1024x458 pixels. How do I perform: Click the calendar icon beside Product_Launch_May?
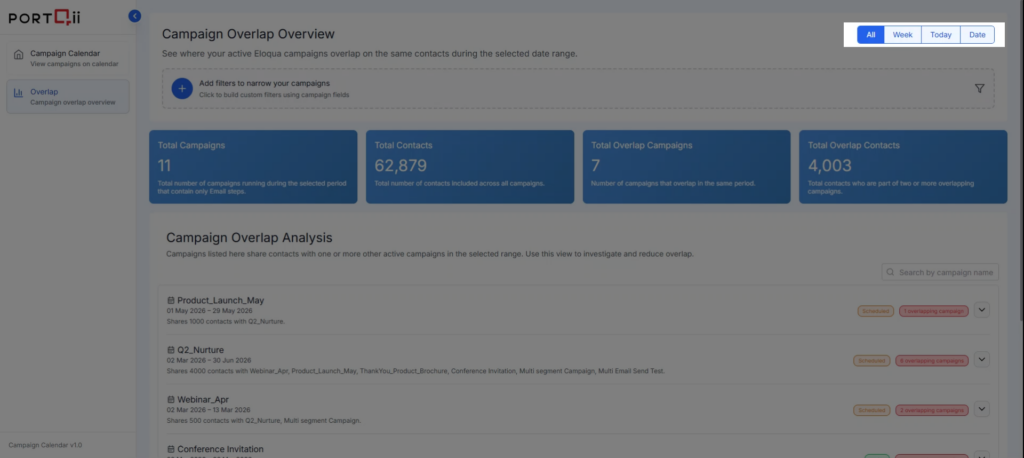(171, 301)
